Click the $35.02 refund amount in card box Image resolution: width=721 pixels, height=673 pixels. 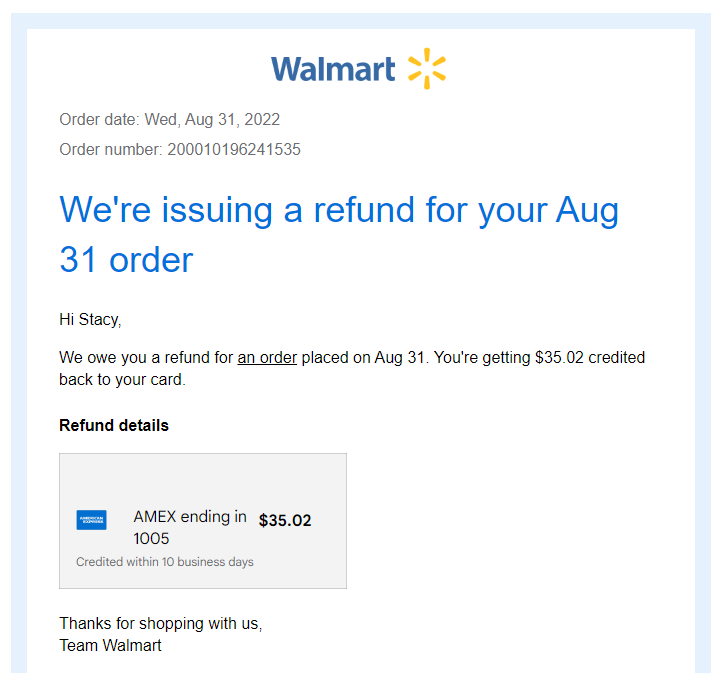pos(285,520)
